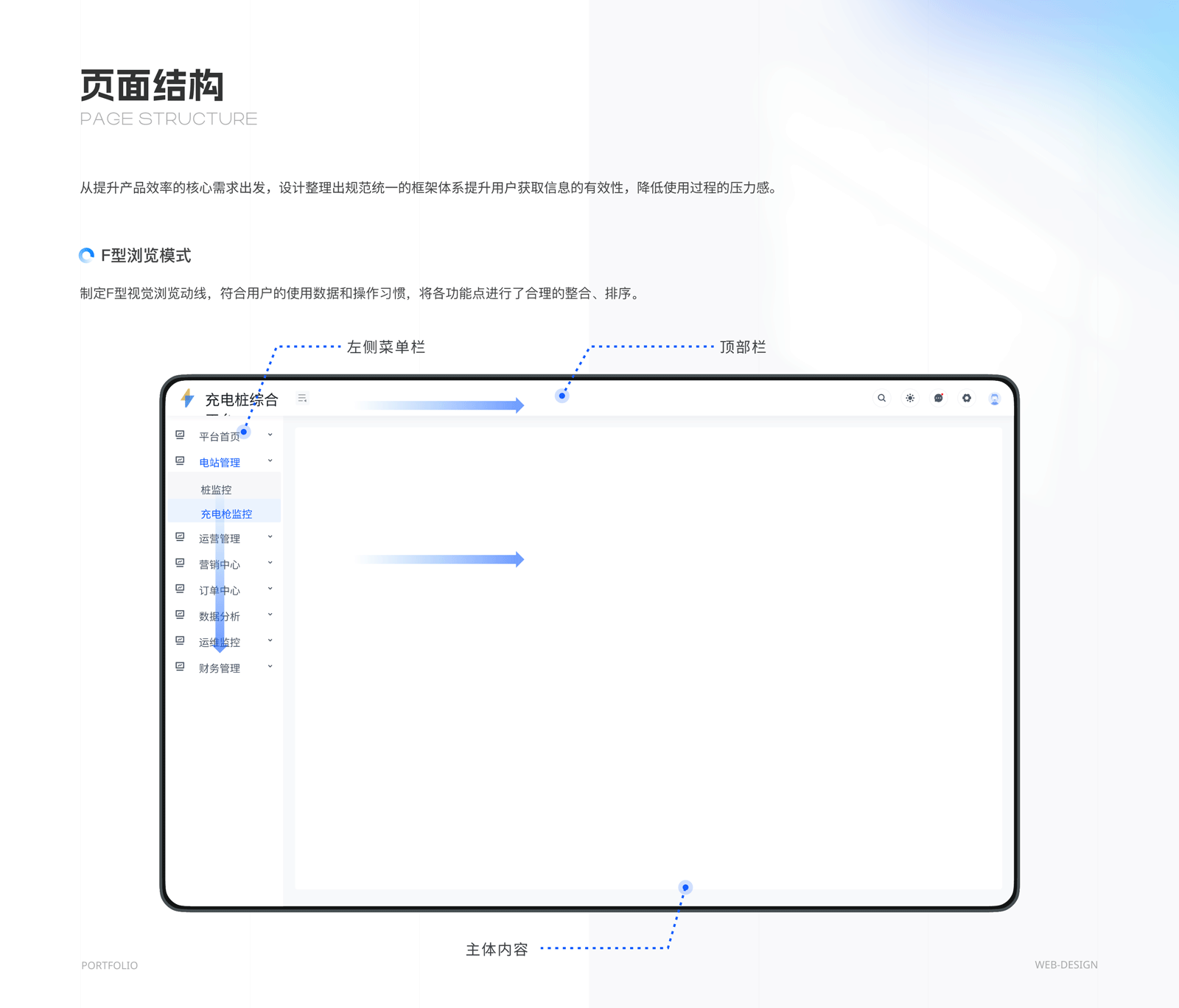Click the lightning logo icon
The height and width of the screenshot is (1008, 1179).
click(186, 399)
